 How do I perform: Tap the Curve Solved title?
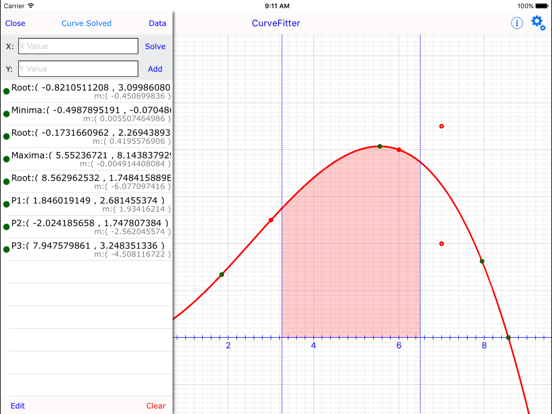pyautogui.click(x=86, y=23)
